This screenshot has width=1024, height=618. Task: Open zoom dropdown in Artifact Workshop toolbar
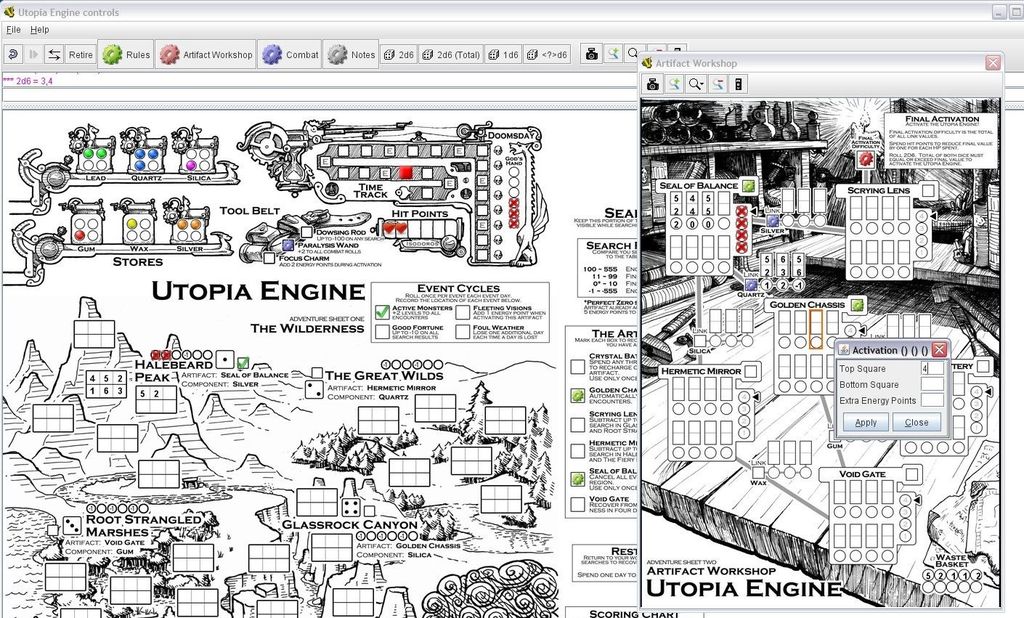point(695,85)
